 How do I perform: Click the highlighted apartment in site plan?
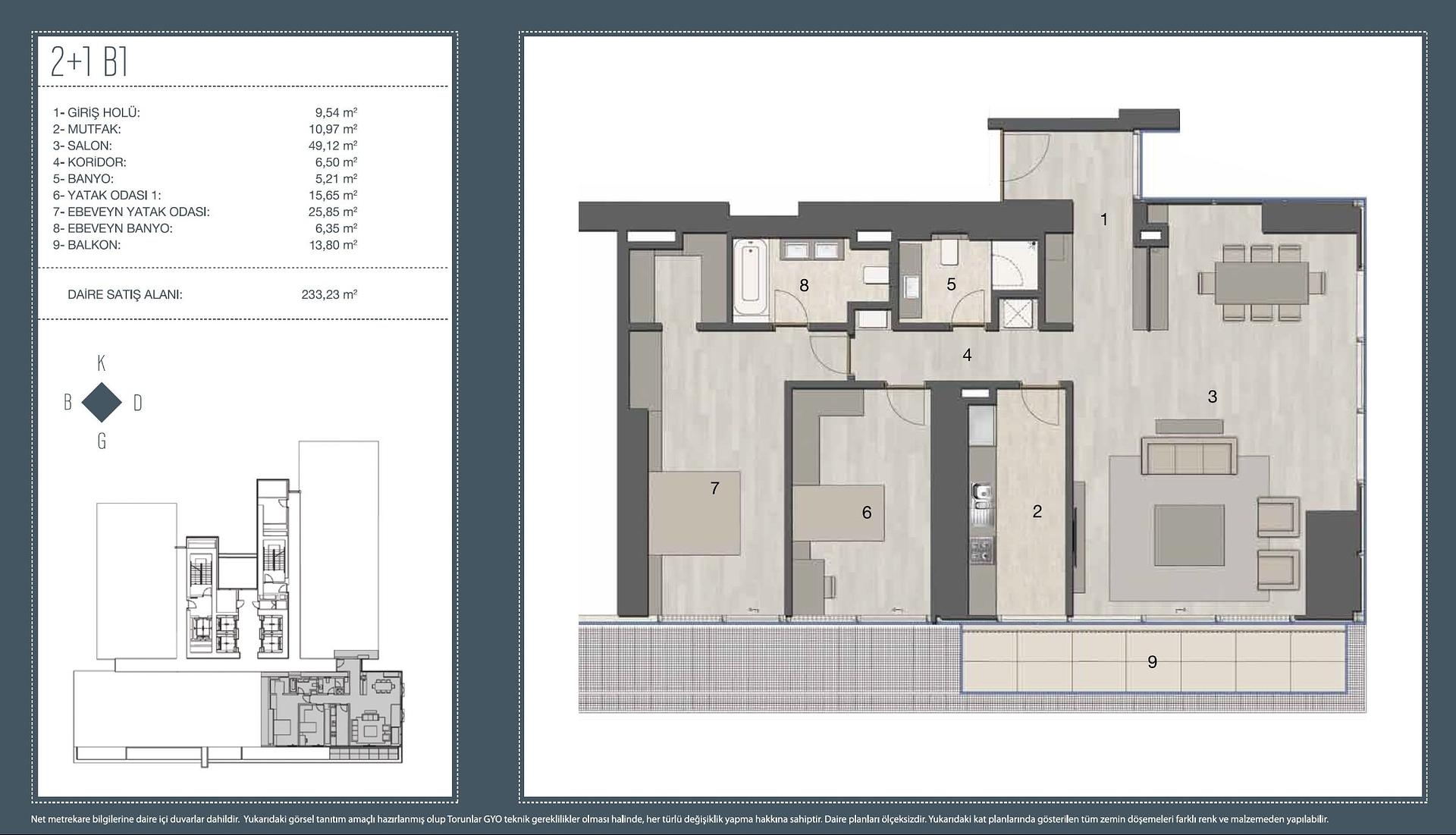(331, 709)
